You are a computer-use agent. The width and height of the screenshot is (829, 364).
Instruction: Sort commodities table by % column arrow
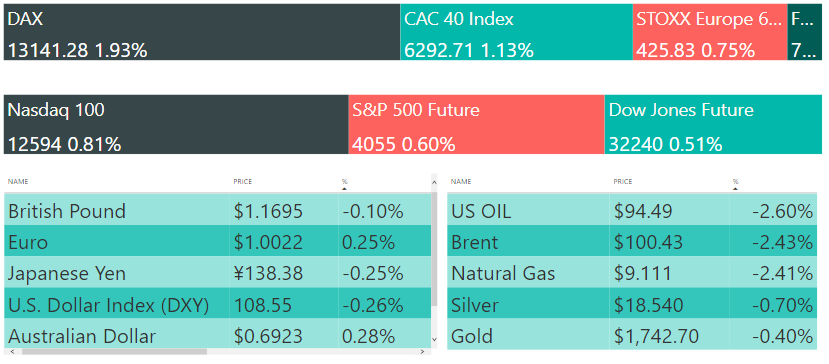[735, 188]
